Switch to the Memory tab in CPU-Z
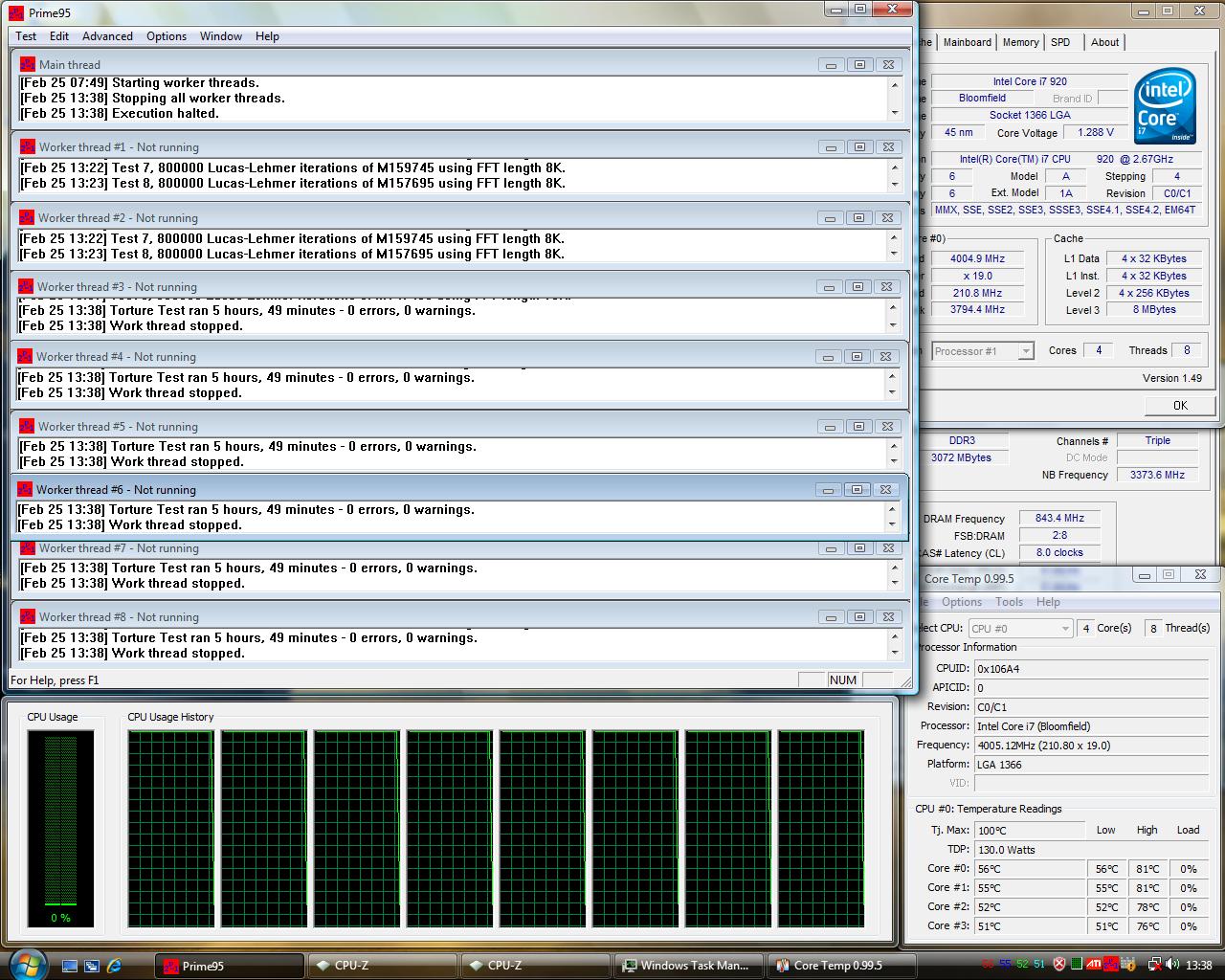Screen dimensions: 1225x980 [x=1021, y=42]
